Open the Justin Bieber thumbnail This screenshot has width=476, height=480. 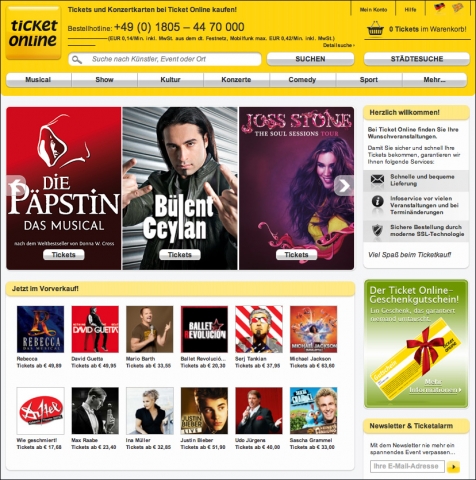(x=204, y=411)
